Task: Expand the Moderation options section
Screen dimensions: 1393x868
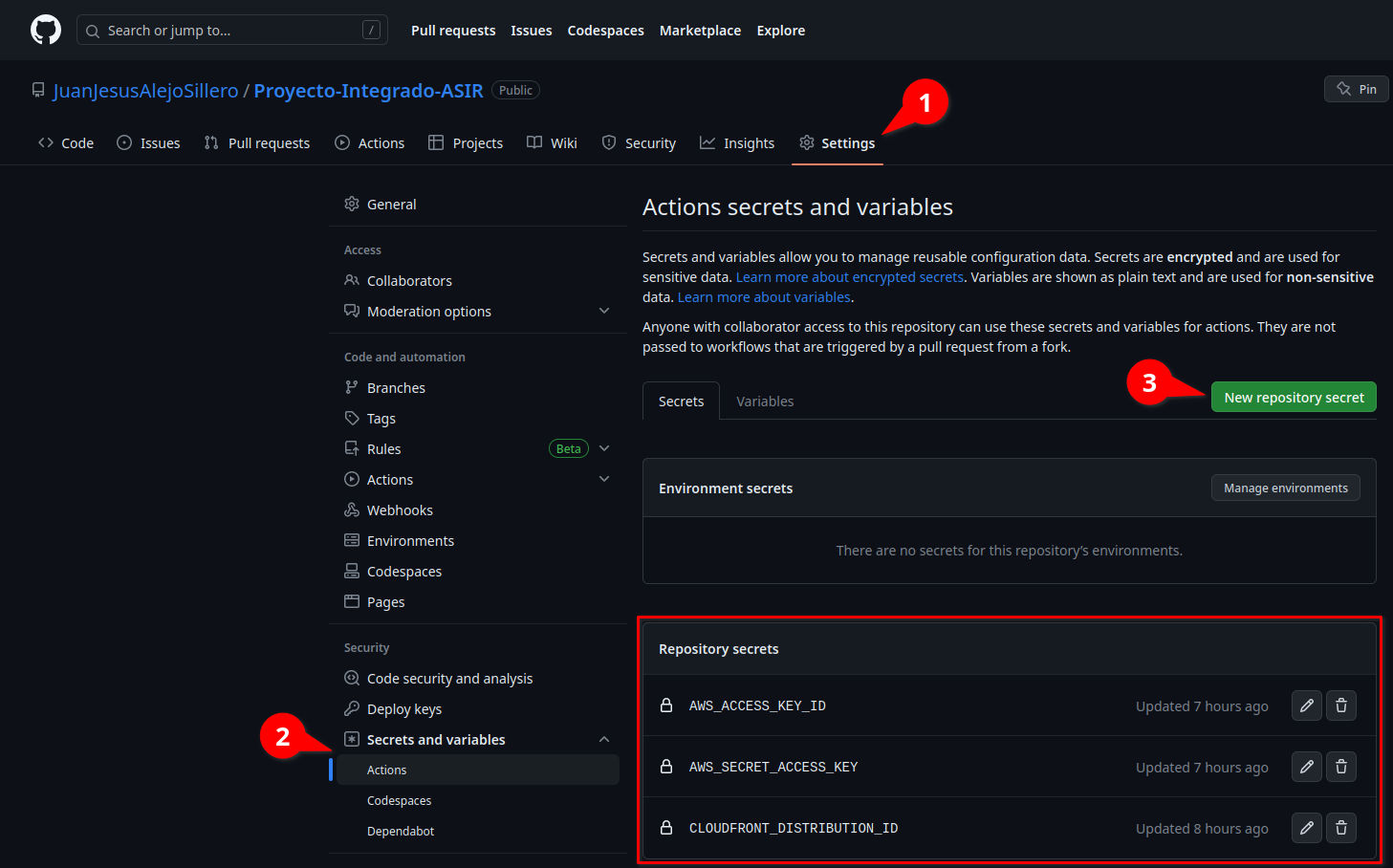Action: (x=604, y=311)
